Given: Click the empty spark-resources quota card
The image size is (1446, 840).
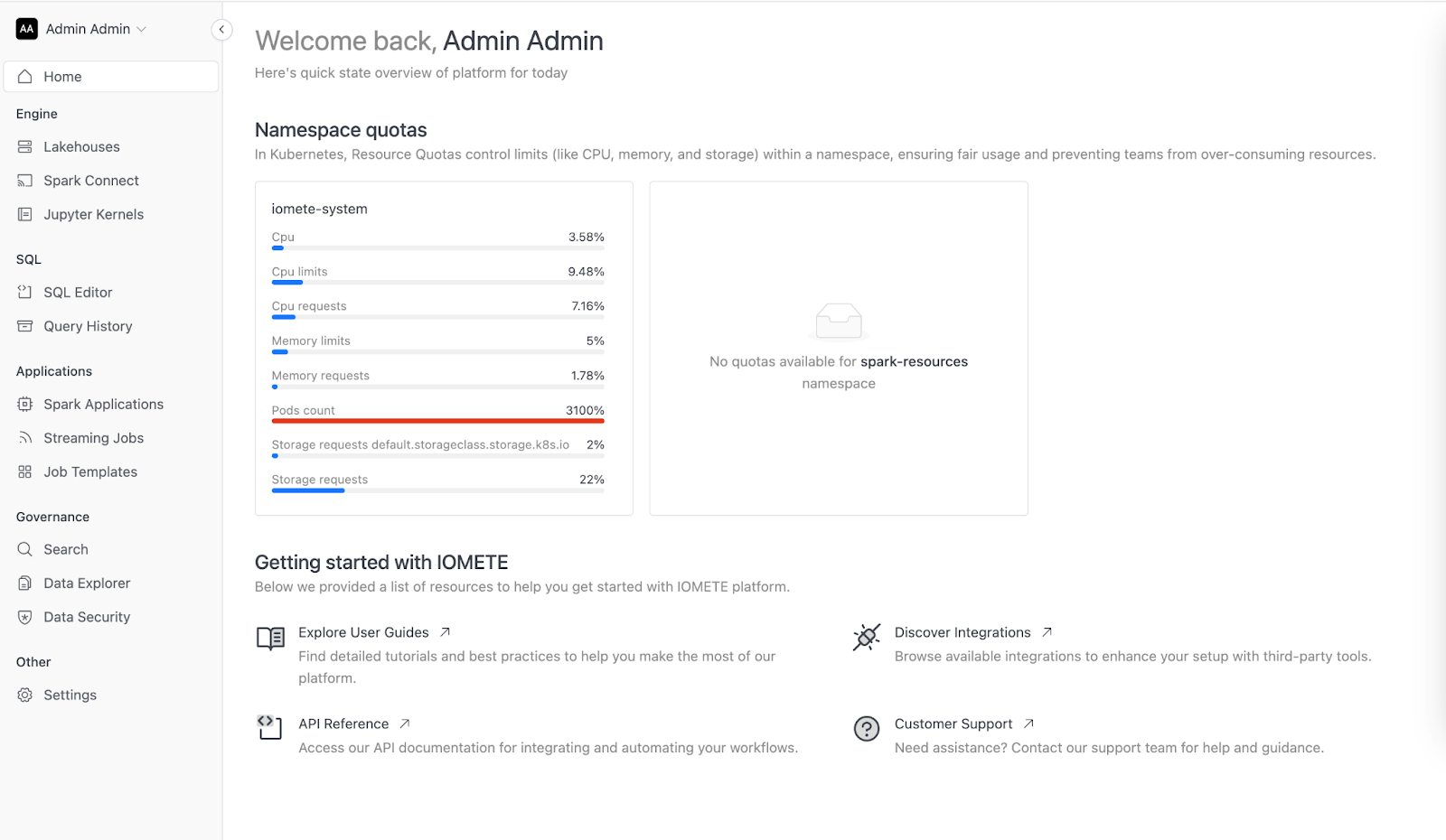Looking at the screenshot, I should click(839, 349).
